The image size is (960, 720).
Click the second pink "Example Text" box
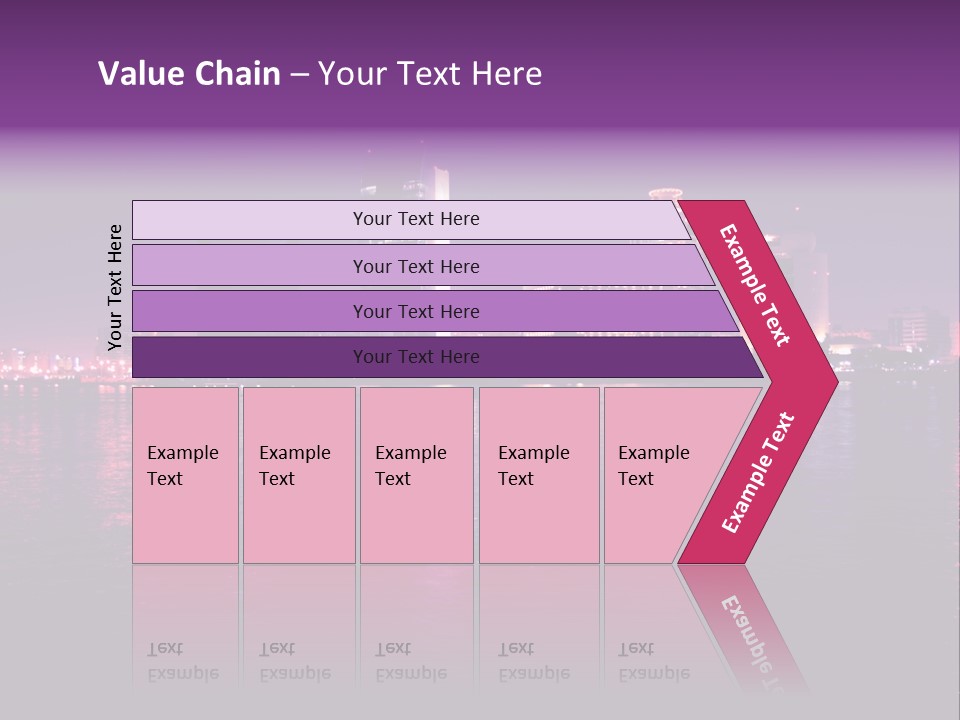point(298,475)
